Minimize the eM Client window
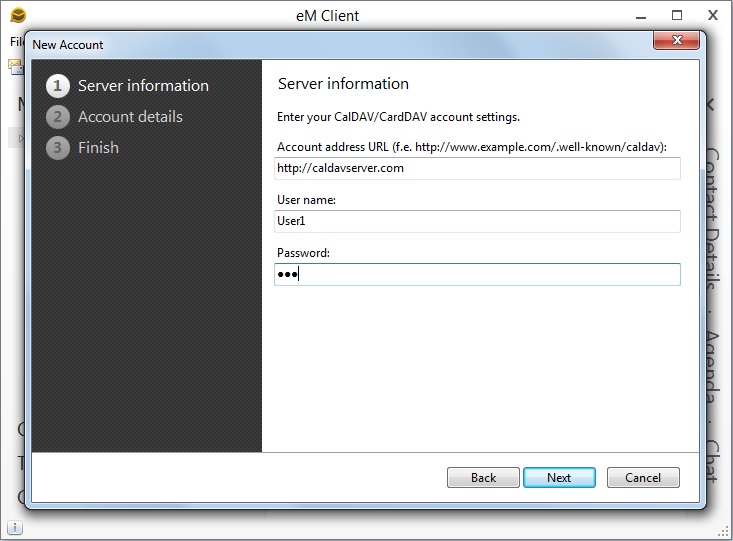Viewport: 733px width, 541px height. pos(641,16)
